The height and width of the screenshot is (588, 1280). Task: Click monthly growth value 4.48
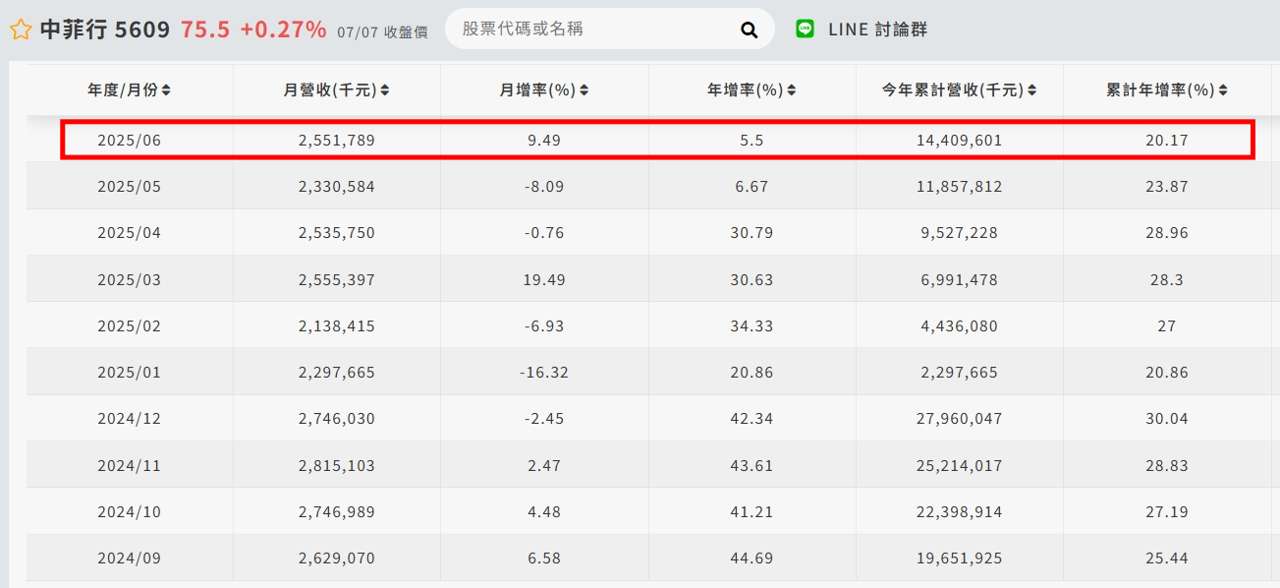pos(544,512)
